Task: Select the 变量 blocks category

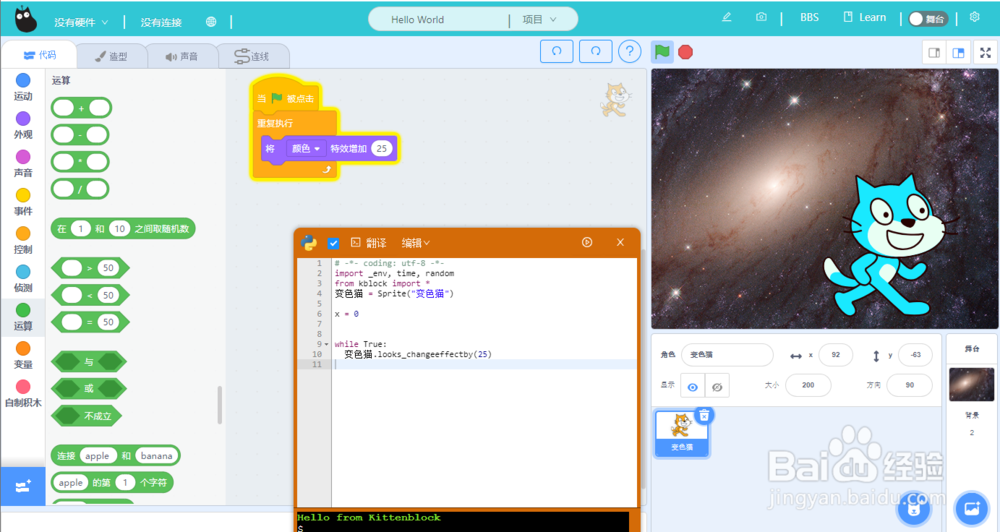Action: pos(23,355)
